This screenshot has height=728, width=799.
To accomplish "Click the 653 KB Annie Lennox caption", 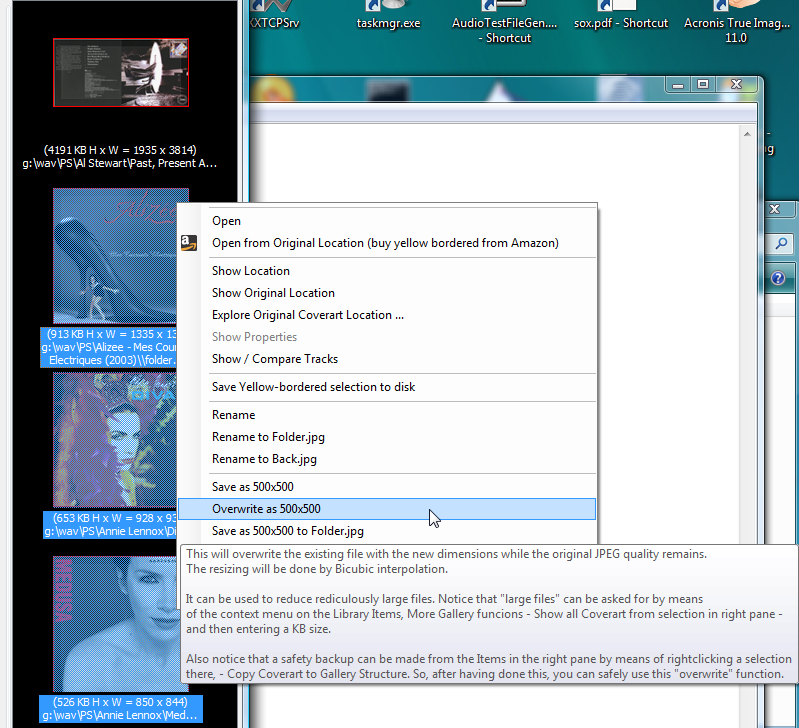I will [110, 525].
